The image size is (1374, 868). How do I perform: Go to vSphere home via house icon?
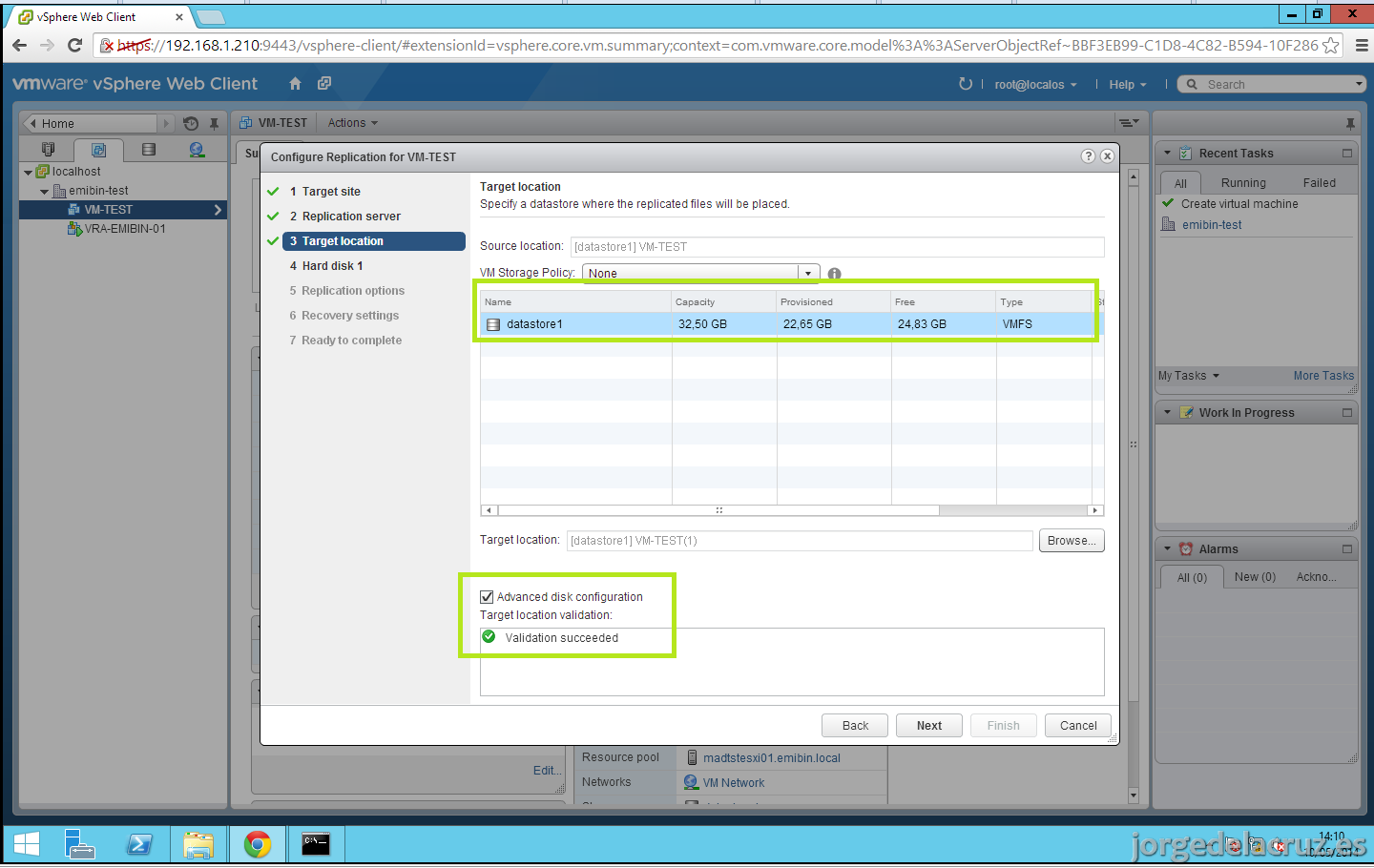click(x=295, y=84)
